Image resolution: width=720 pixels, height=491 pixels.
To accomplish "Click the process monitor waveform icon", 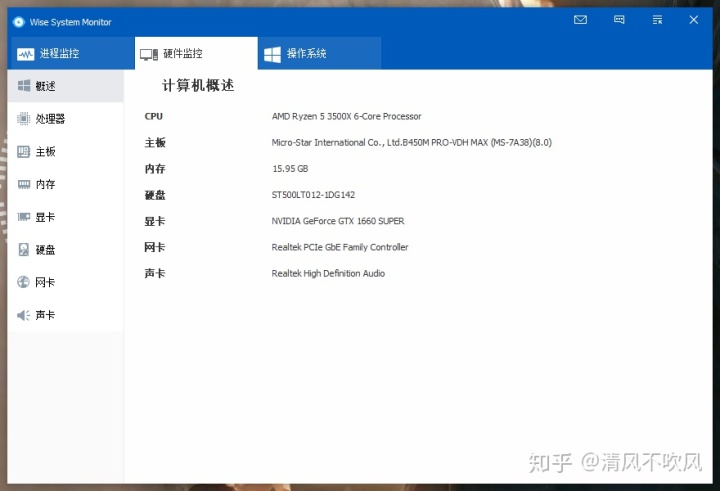I will [26, 54].
